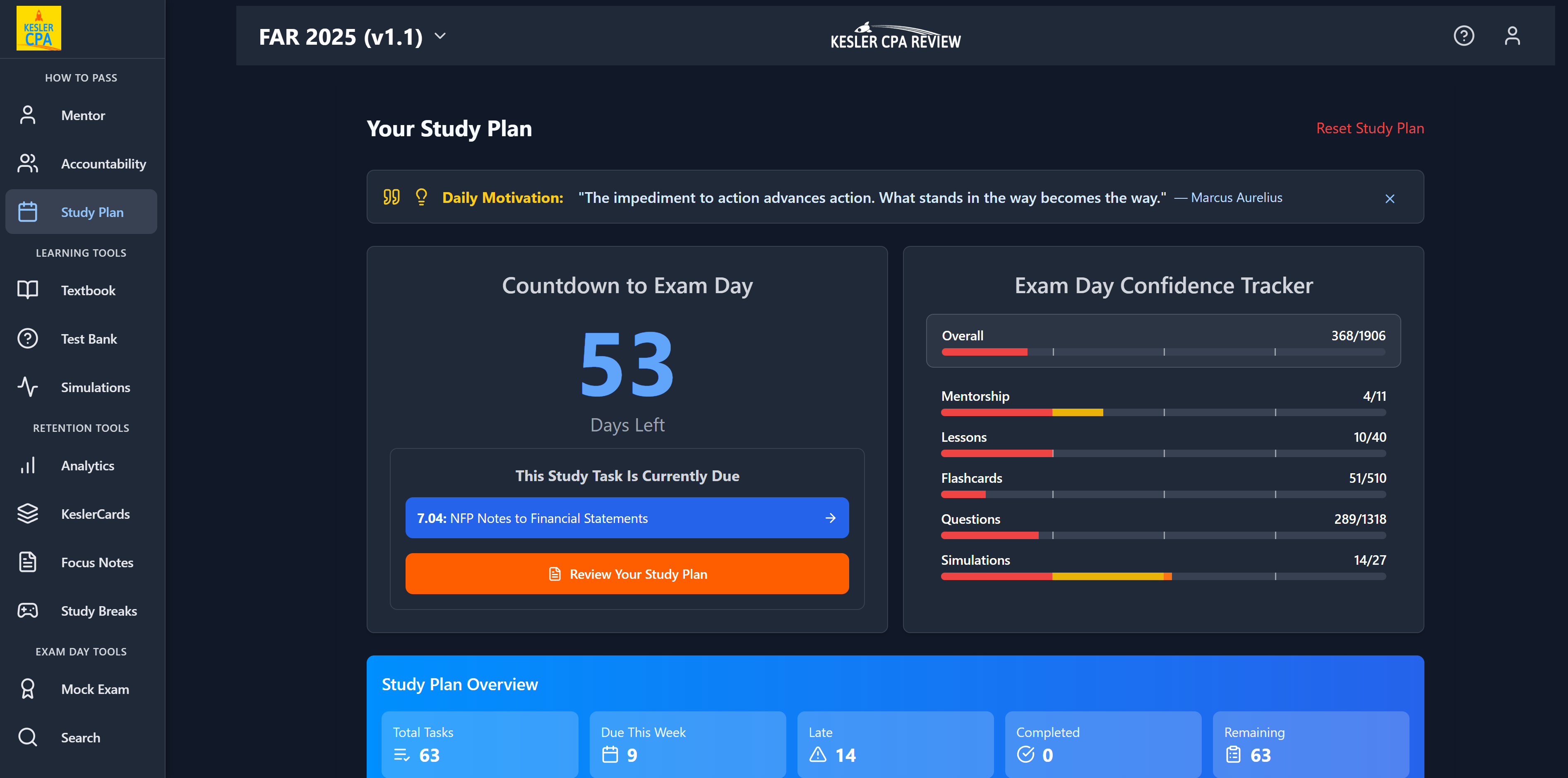Click the Simulations waveform icon
This screenshot has height=778, width=1568.
coord(27,387)
